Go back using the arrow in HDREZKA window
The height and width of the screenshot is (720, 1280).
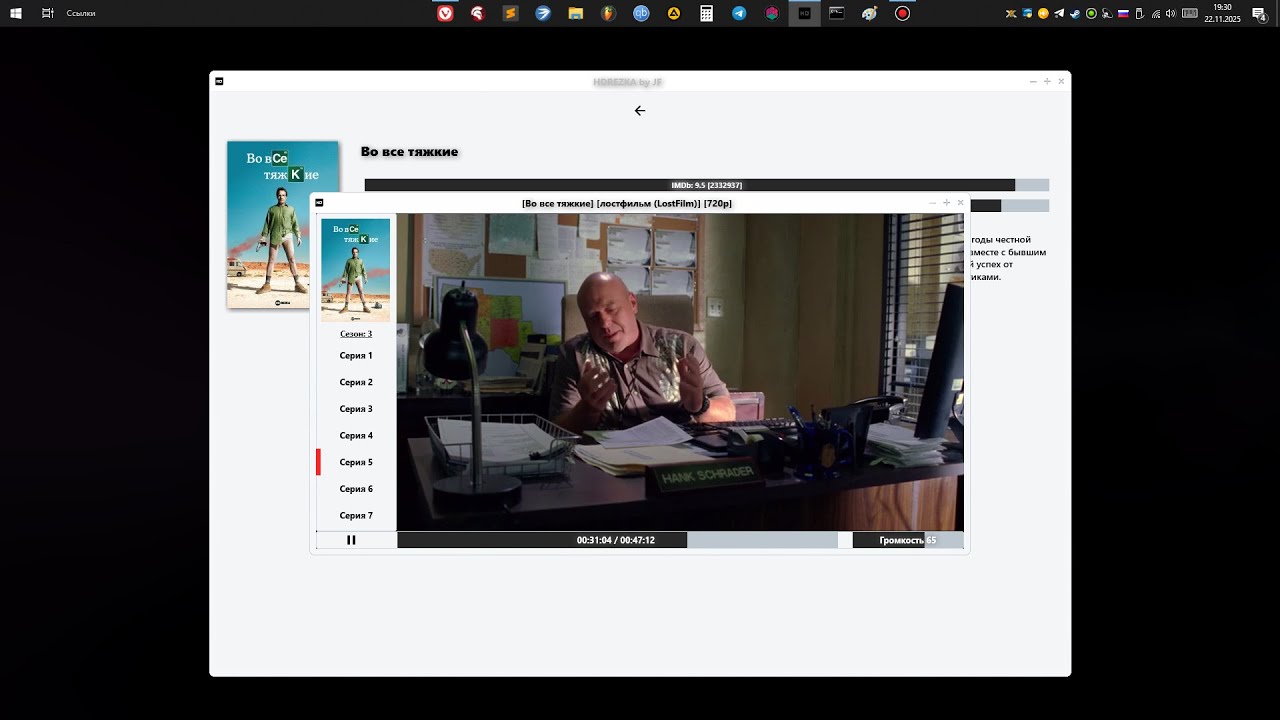click(x=640, y=111)
